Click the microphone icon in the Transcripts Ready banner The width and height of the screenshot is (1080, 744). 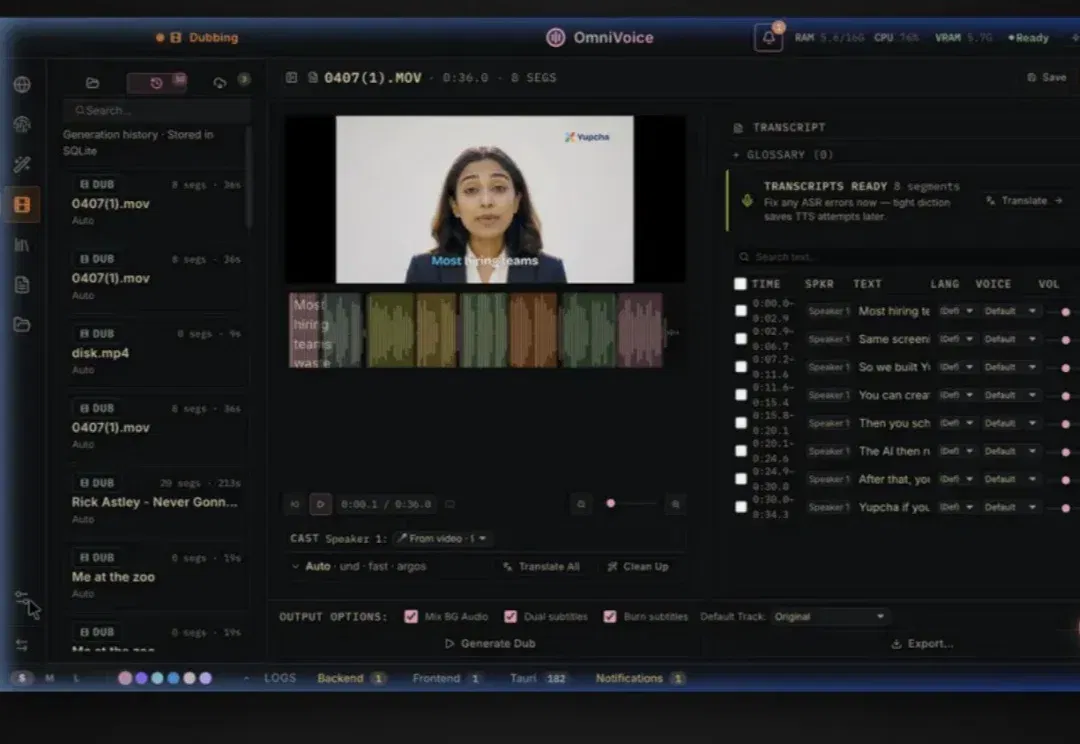pyautogui.click(x=747, y=200)
